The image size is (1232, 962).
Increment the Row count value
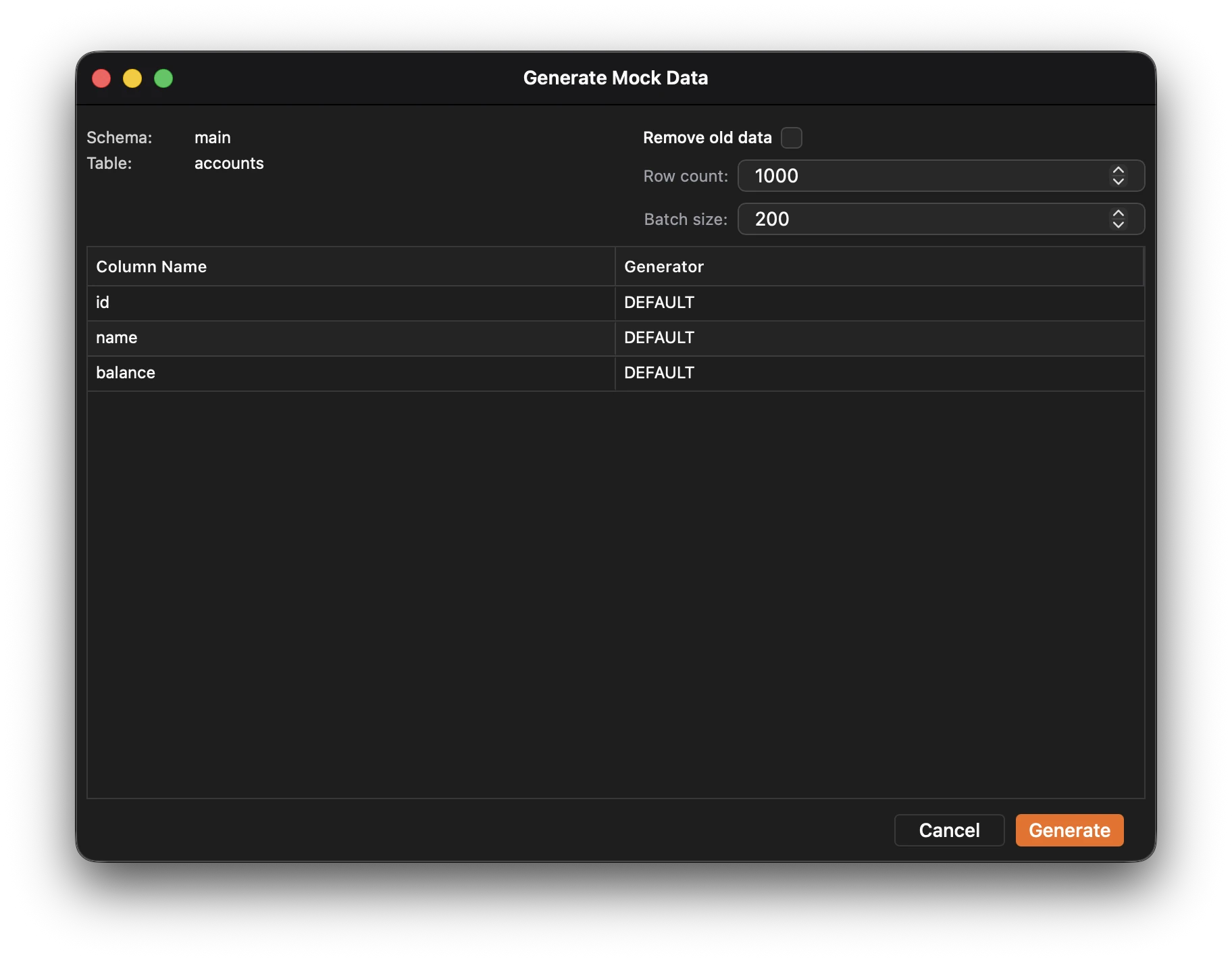[x=1118, y=171]
